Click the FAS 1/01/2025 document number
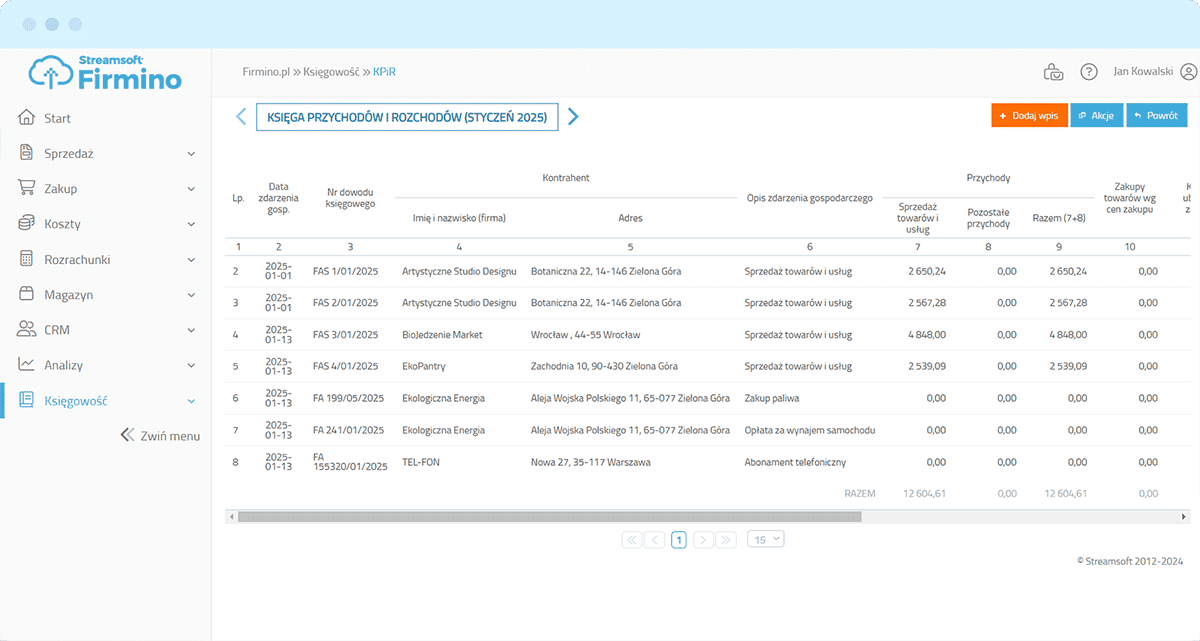Screen dimensions: 1200x641 (x=346, y=271)
